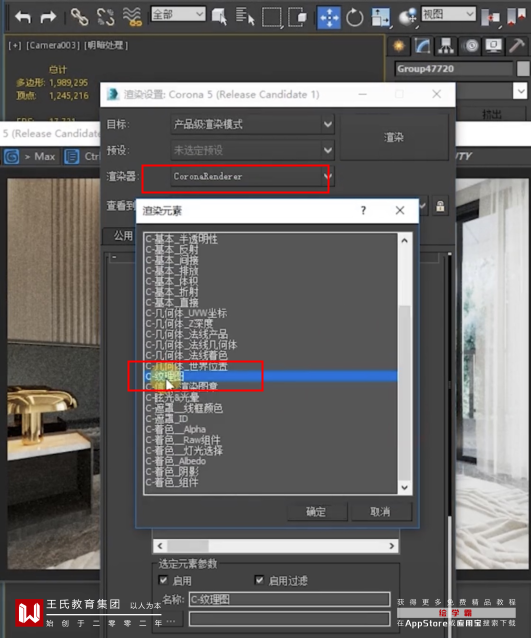Open the Display tab of command panel
531x638 pixels.
[x=494, y=46]
